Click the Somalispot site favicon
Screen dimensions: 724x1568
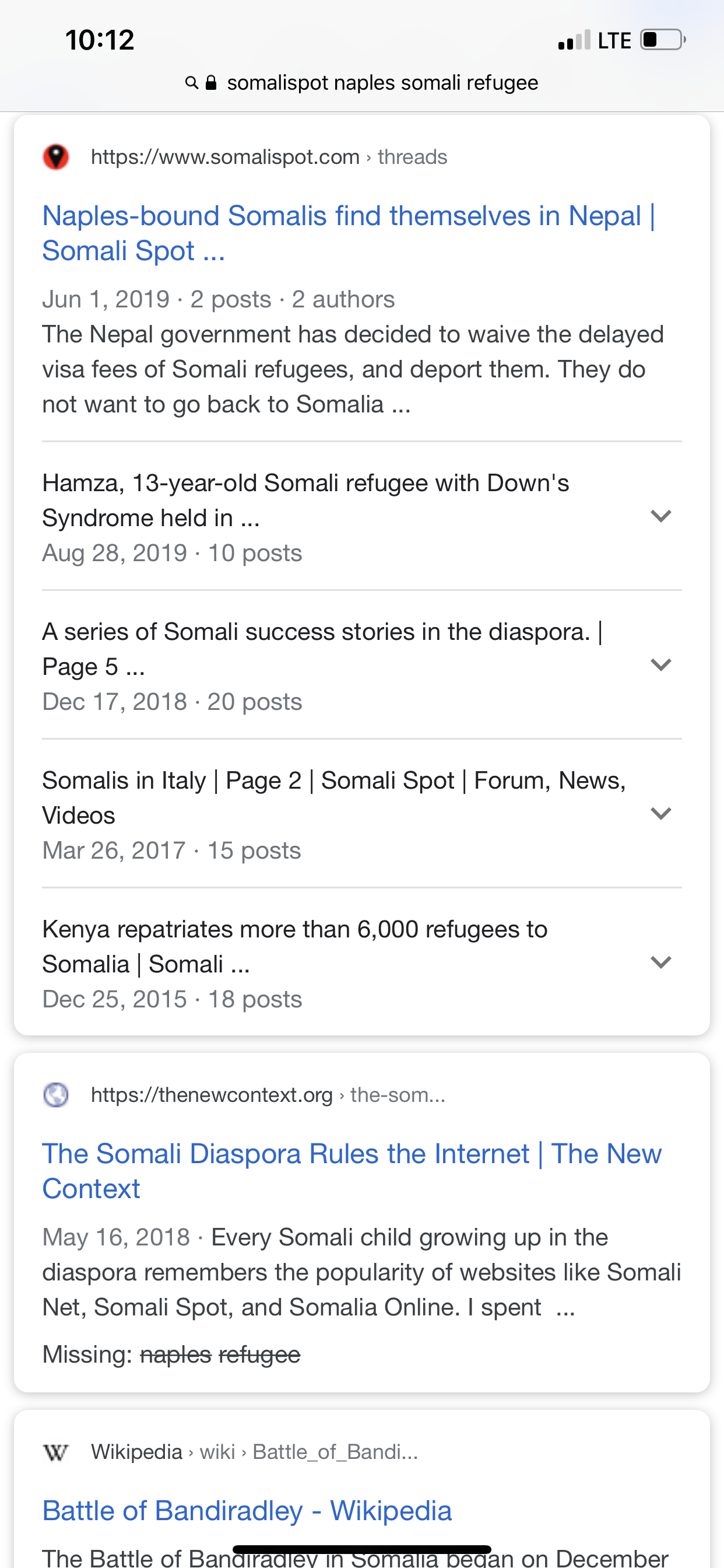coord(56,157)
